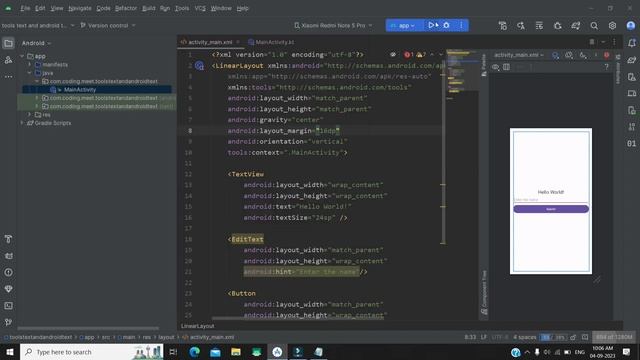Open app run configuration dropdown

click(x=402, y=25)
